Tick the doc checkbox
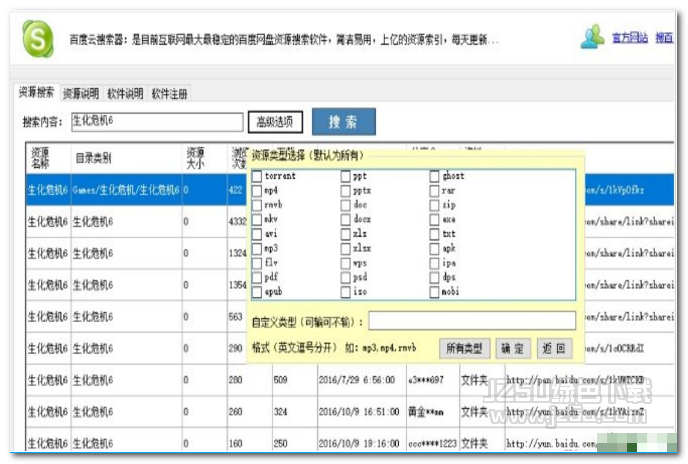This screenshot has width=688, height=464. (x=346, y=205)
